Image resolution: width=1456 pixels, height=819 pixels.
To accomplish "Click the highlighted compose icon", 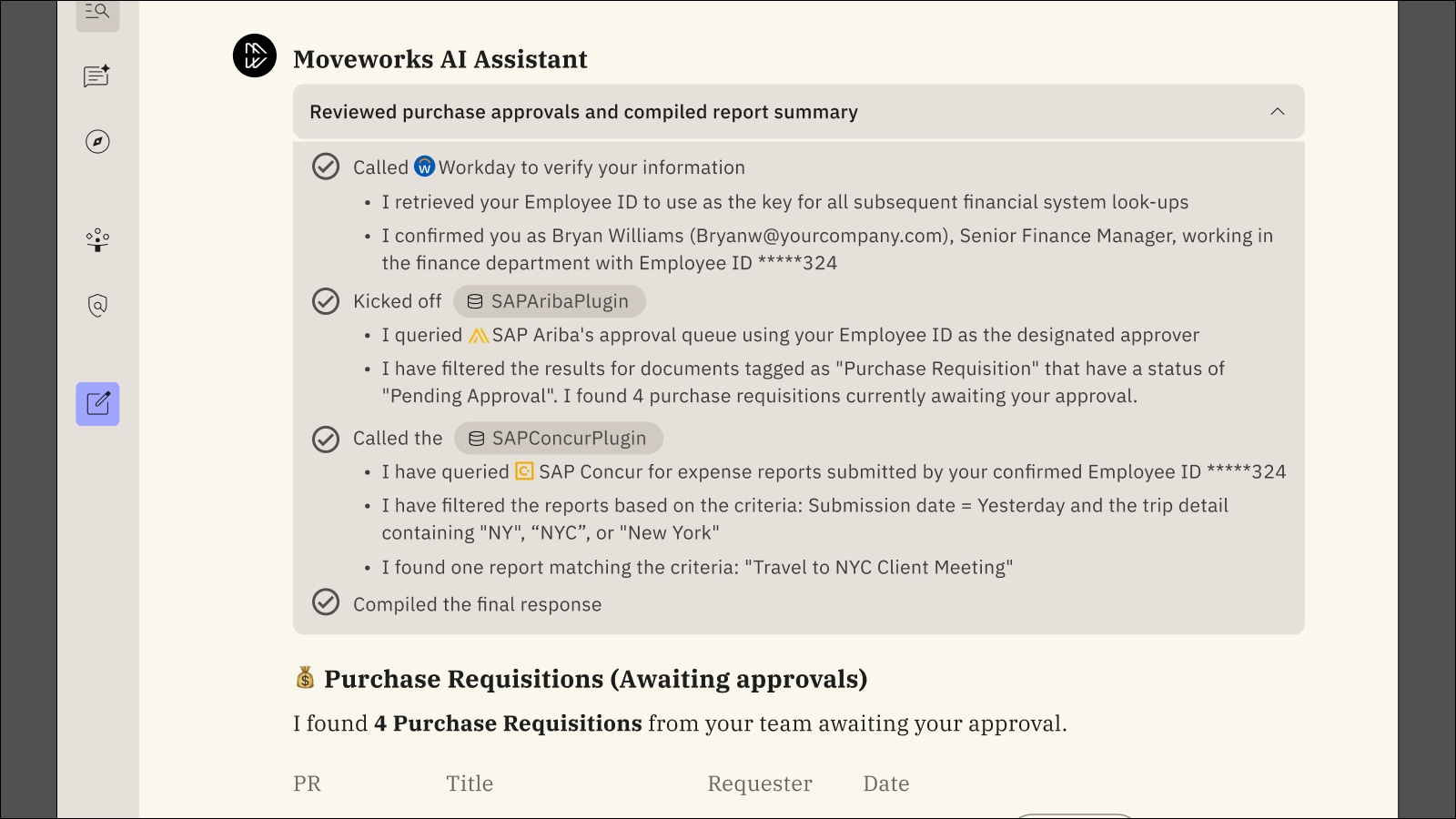I will tap(97, 404).
